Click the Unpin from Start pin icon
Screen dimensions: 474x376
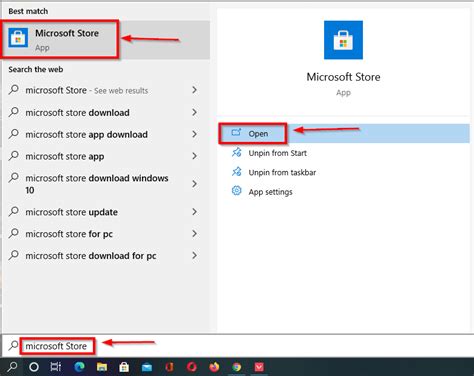[237, 152]
